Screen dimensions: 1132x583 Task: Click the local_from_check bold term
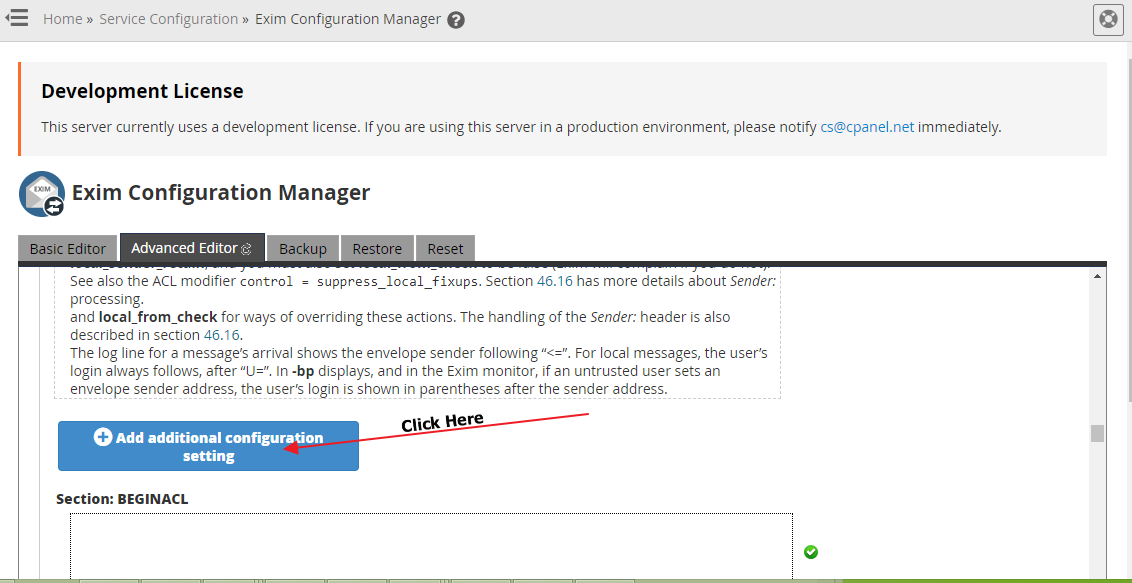pos(158,317)
